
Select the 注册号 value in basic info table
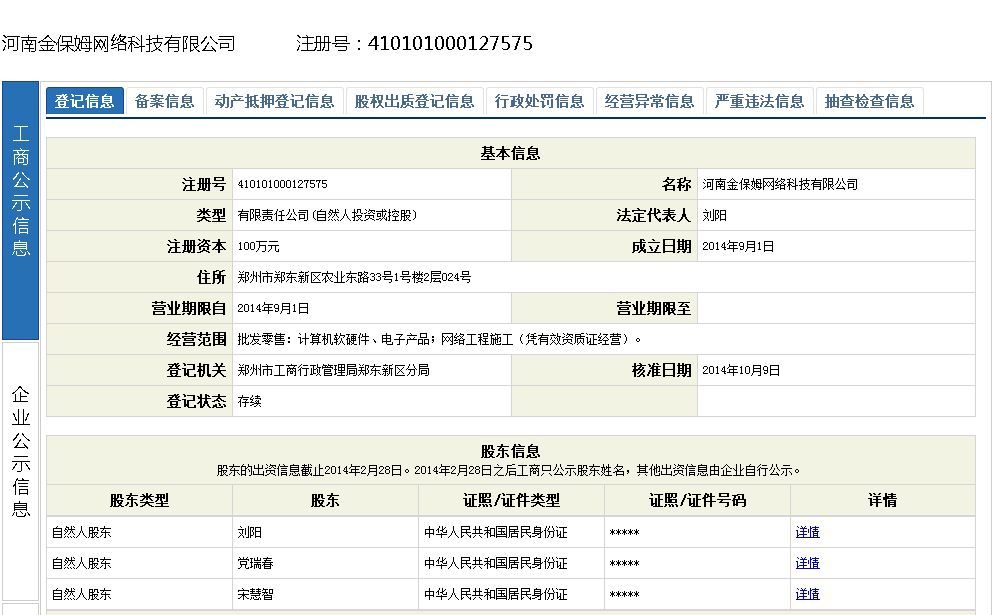283,184
